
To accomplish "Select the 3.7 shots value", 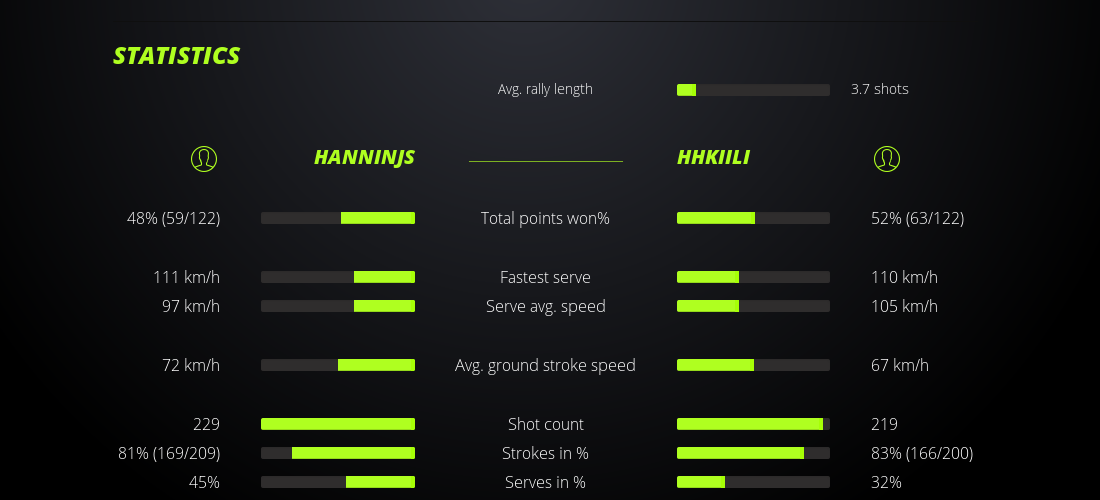I will [879, 89].
